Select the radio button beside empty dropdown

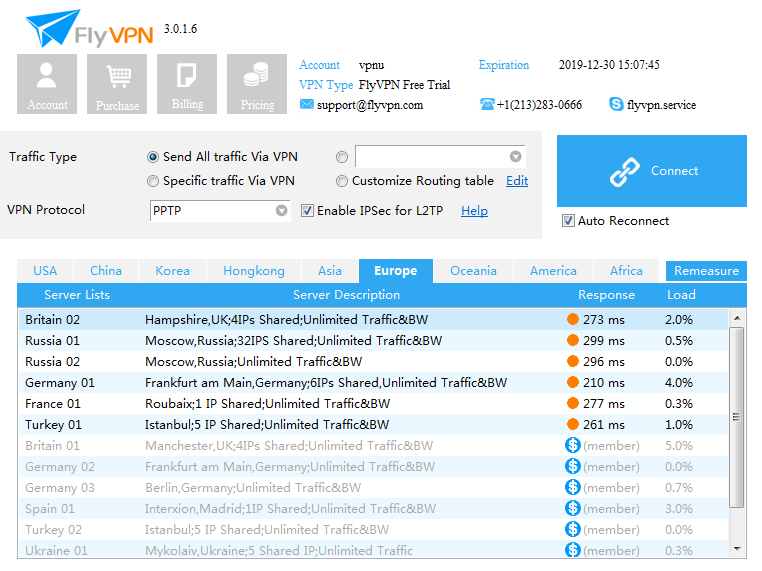[342, 157]
